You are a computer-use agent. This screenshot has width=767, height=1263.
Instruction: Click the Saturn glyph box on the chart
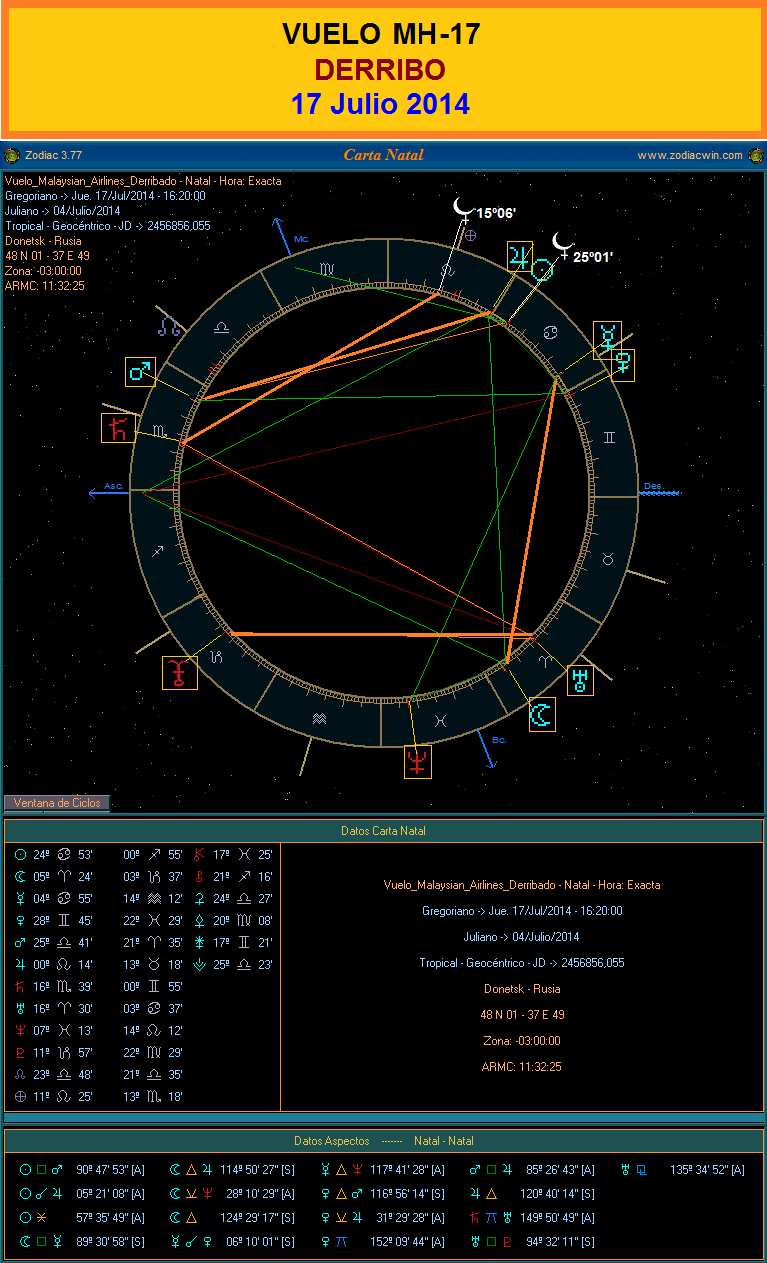click(x=117, y=428)
